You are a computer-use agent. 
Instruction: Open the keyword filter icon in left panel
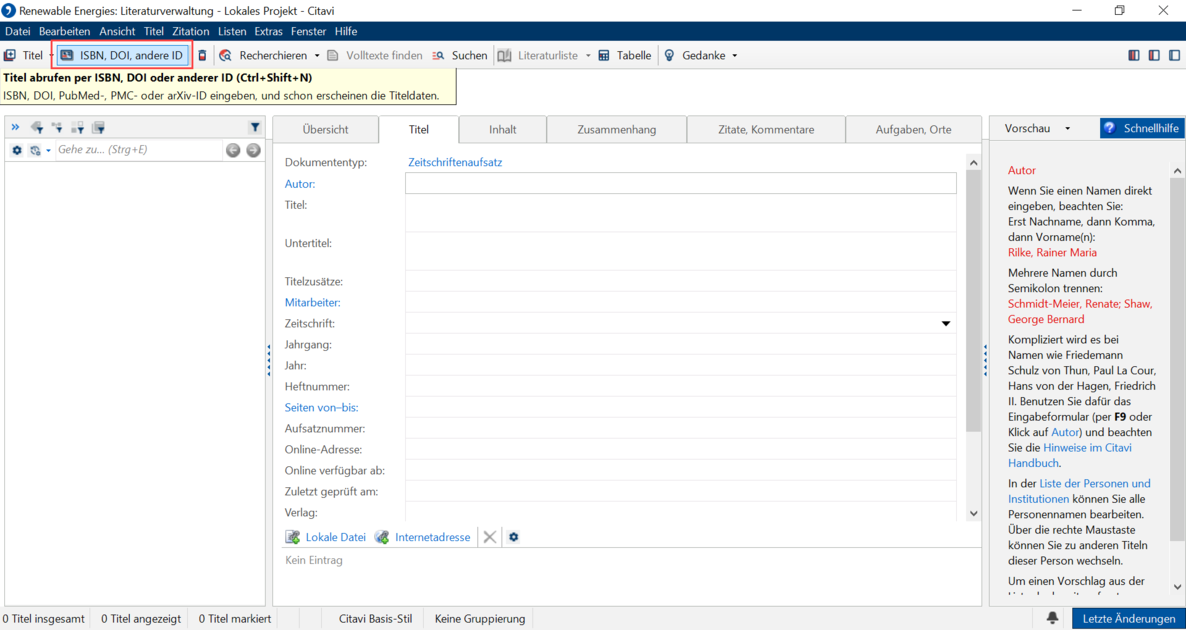[x=36, y=128]
